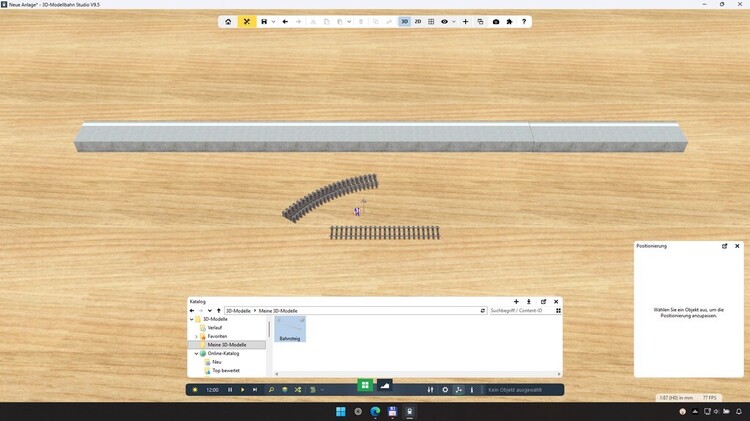Import into catalog with download arrow icon
The image size is (750, 421).
click(x=529, y=301)
